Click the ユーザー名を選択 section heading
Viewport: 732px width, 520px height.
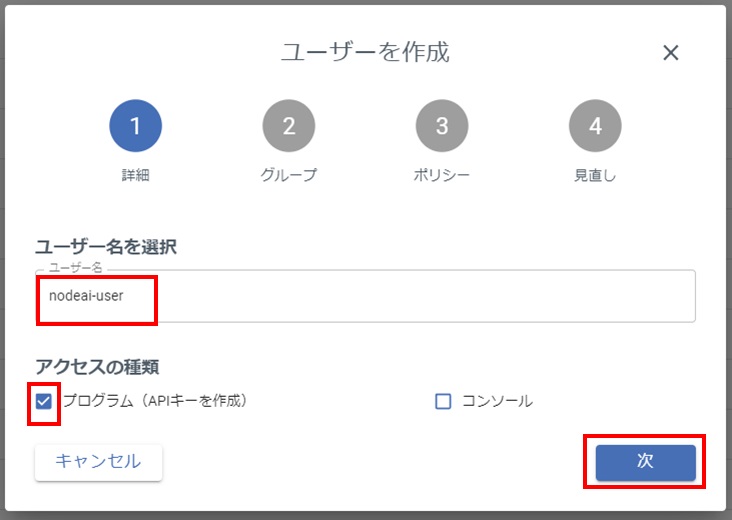(106, 246)
